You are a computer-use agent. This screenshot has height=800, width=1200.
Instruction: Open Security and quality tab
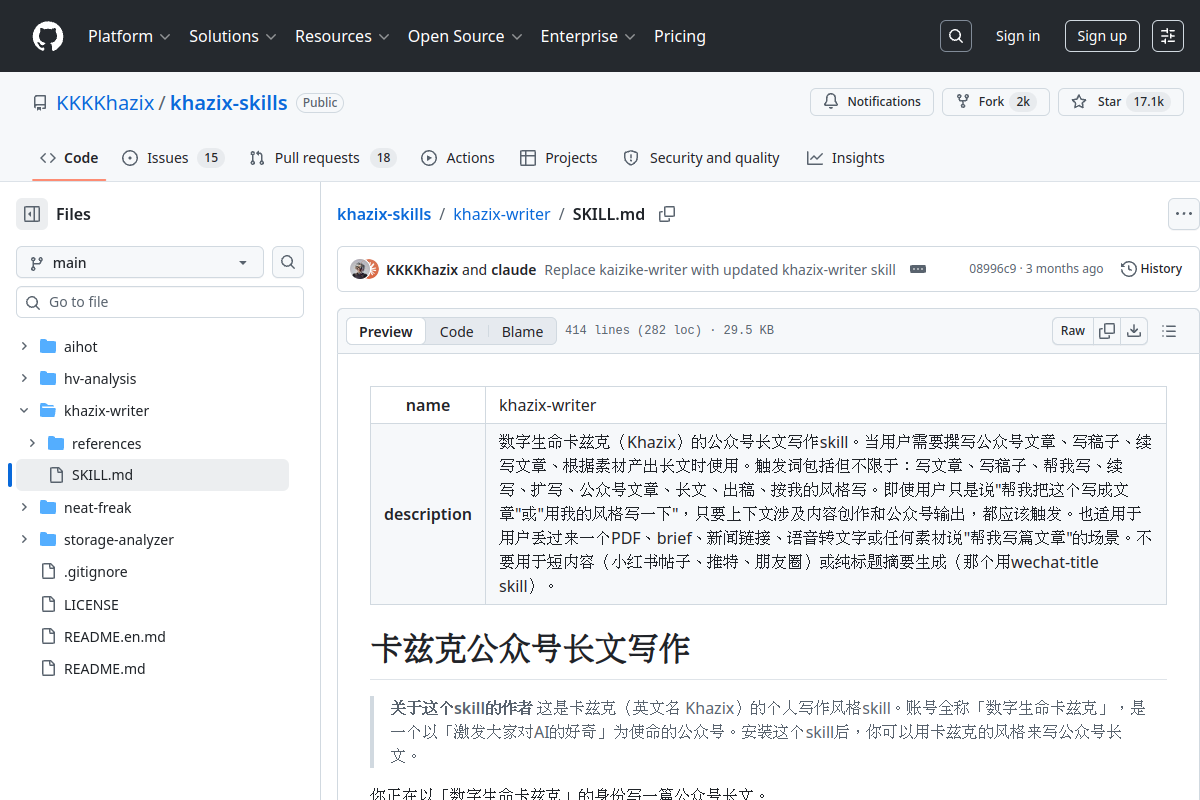coord(701,158)
